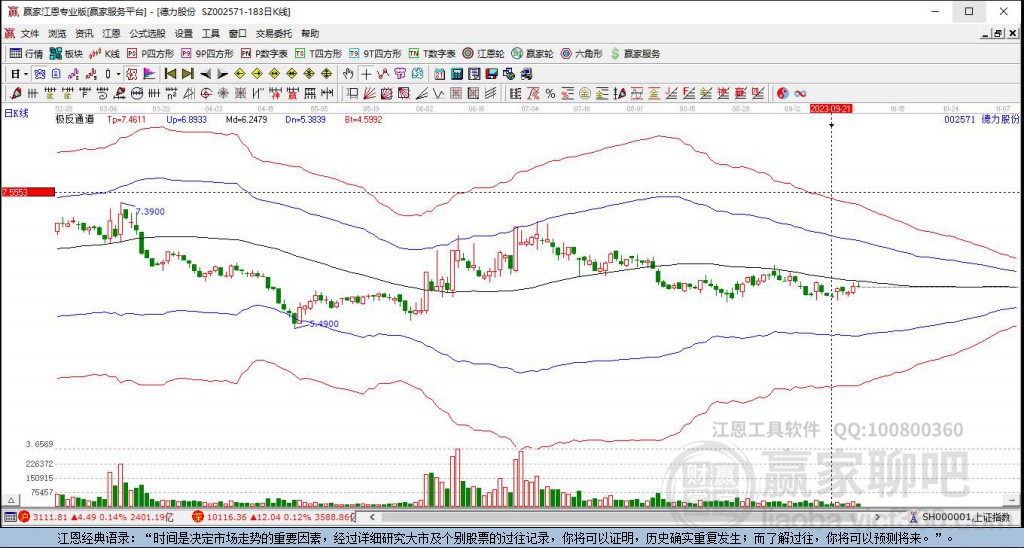Click the 2023-09-21 date marker
Screen dimensions: 1024x548
(831, 108)
